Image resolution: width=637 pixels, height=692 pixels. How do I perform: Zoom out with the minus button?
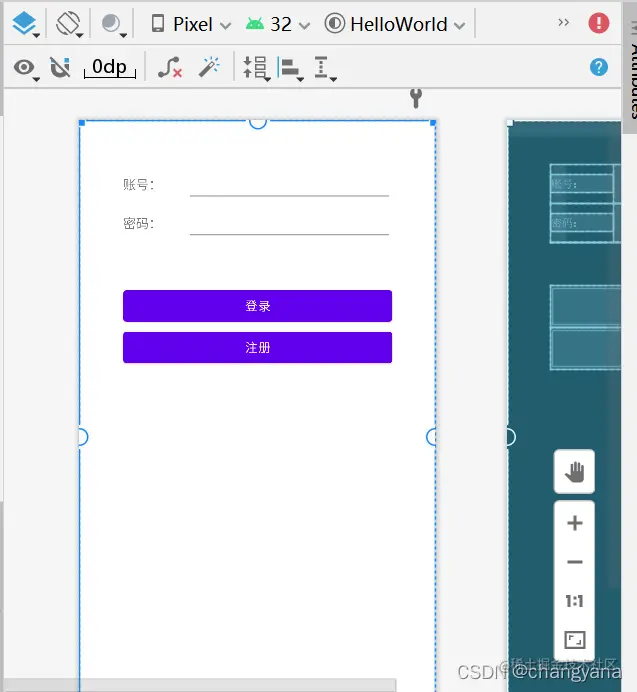click(x=574, y=562)
